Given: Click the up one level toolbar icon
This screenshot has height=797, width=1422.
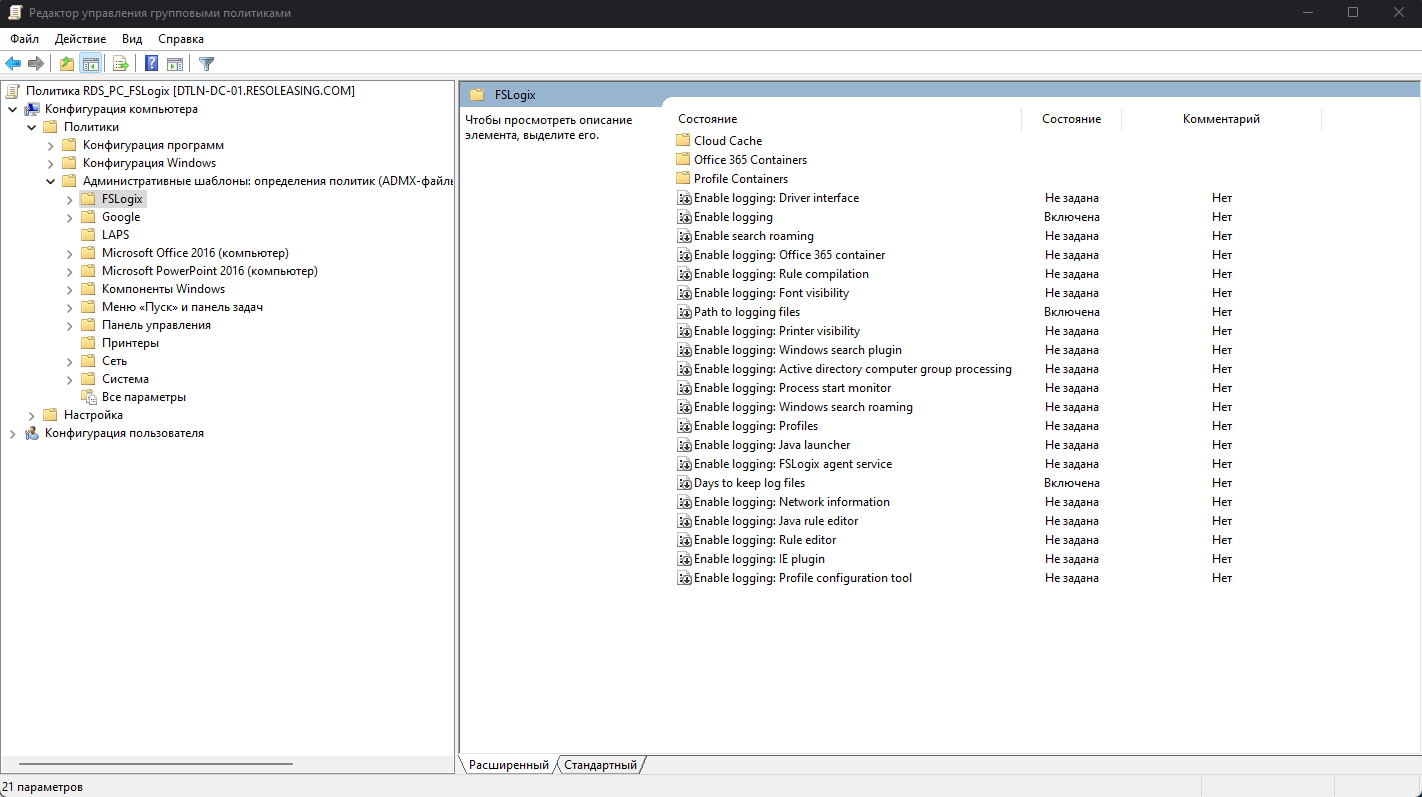Looking at the screenshot, I should pyautogui.click(x=65, y=63).
